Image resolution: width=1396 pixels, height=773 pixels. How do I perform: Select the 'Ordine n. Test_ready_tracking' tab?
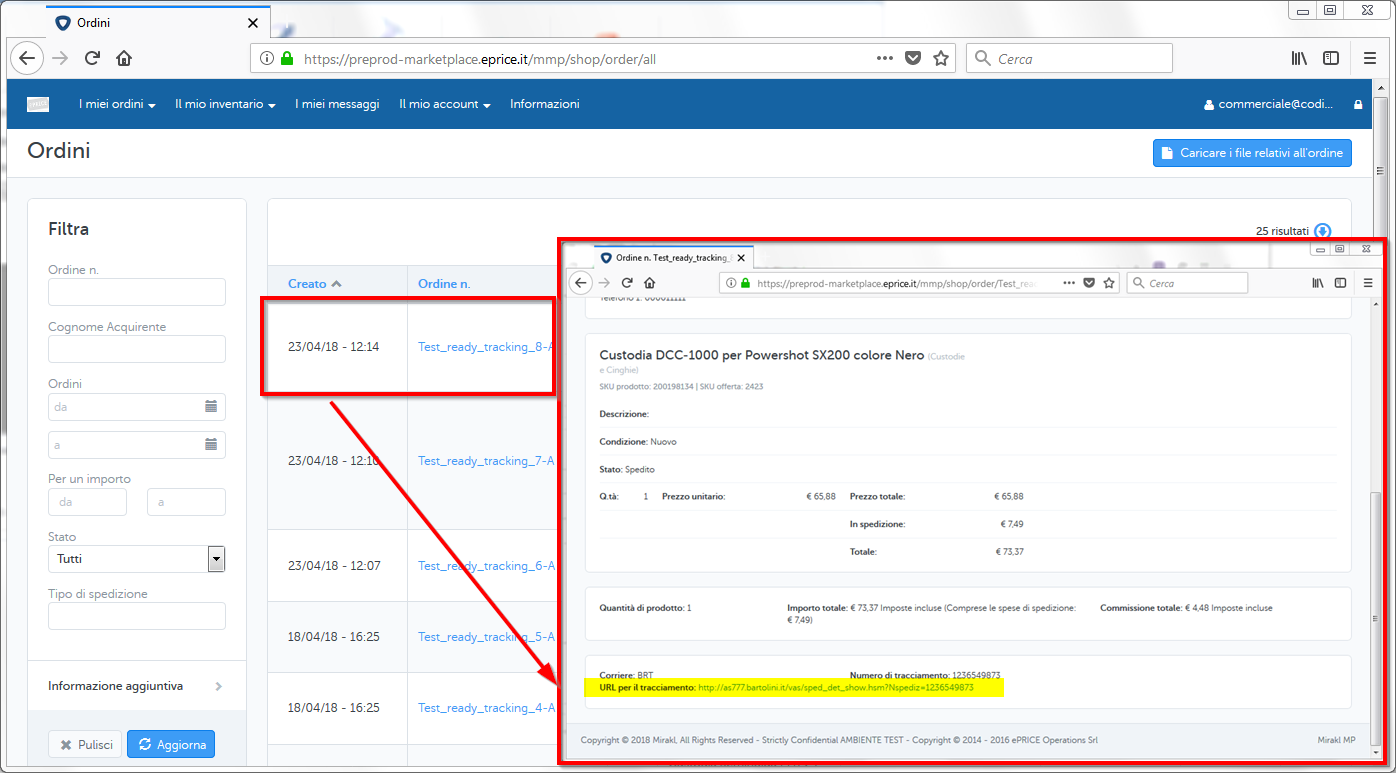coord(673,258)
